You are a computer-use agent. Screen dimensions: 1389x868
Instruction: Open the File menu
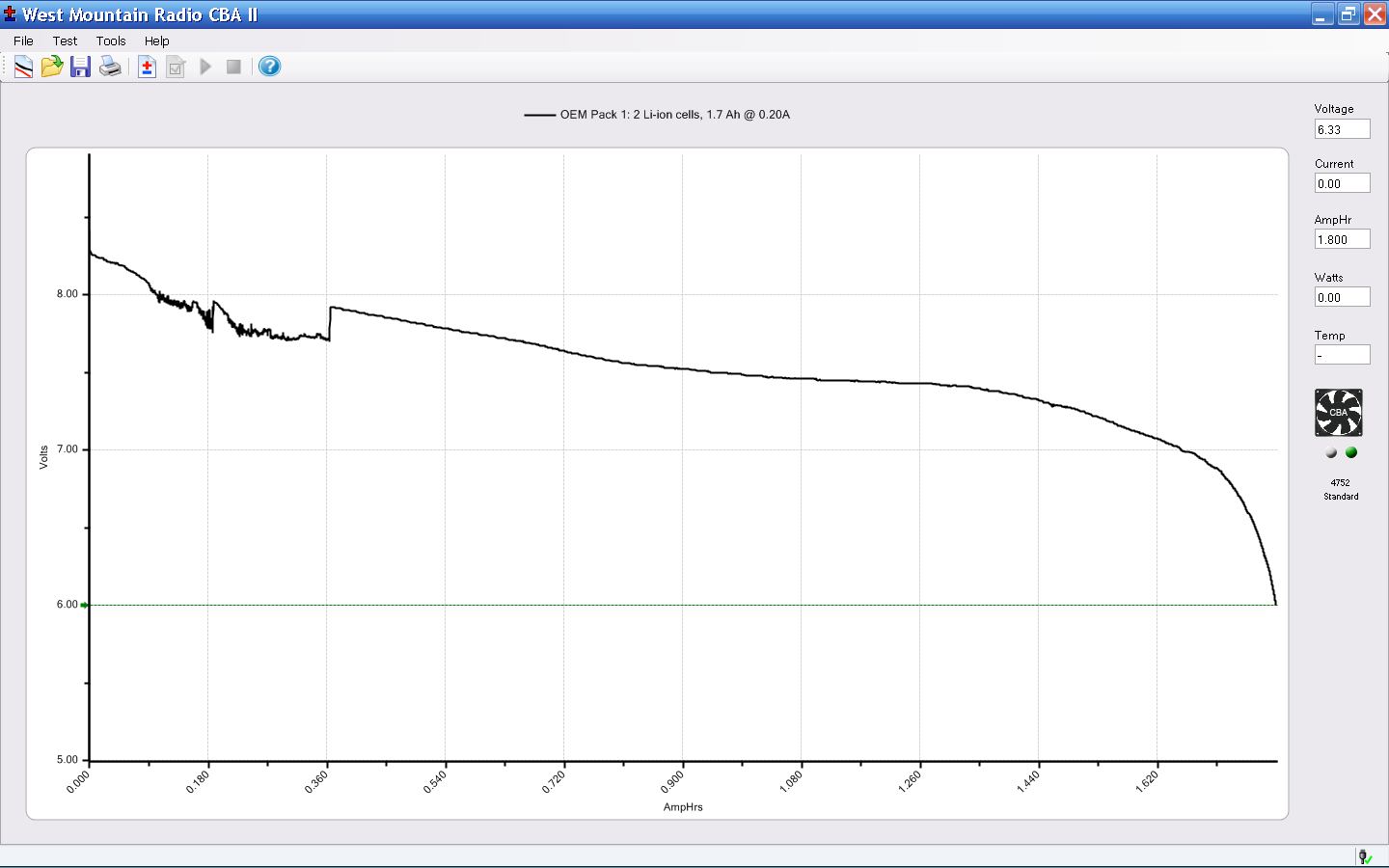(x=23, y=41)
